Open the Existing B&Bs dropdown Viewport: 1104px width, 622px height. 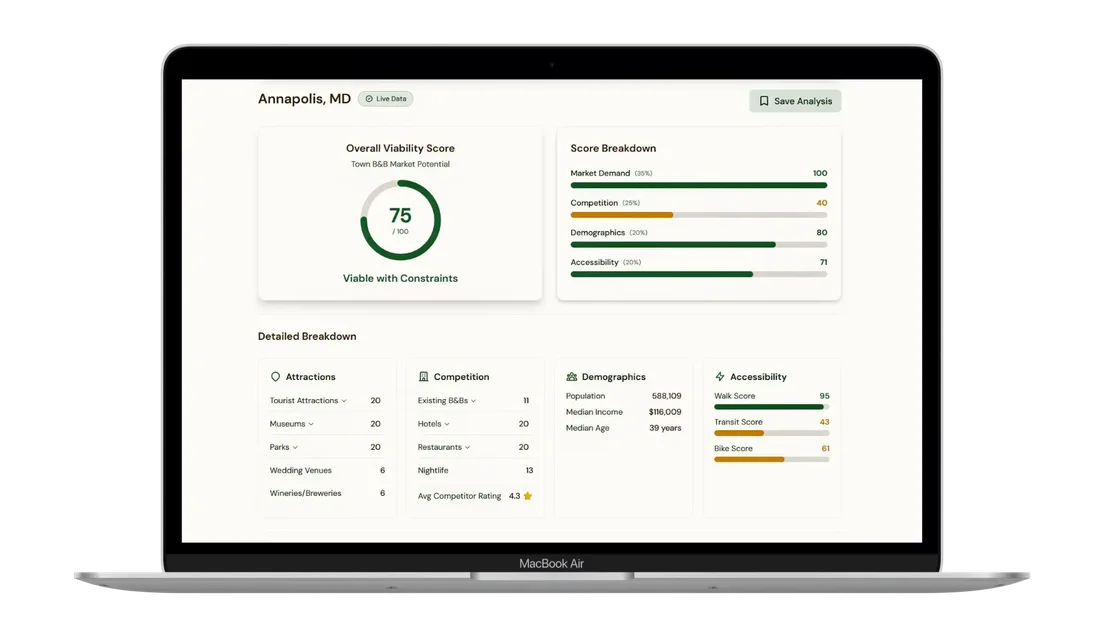tap(471, 399)
